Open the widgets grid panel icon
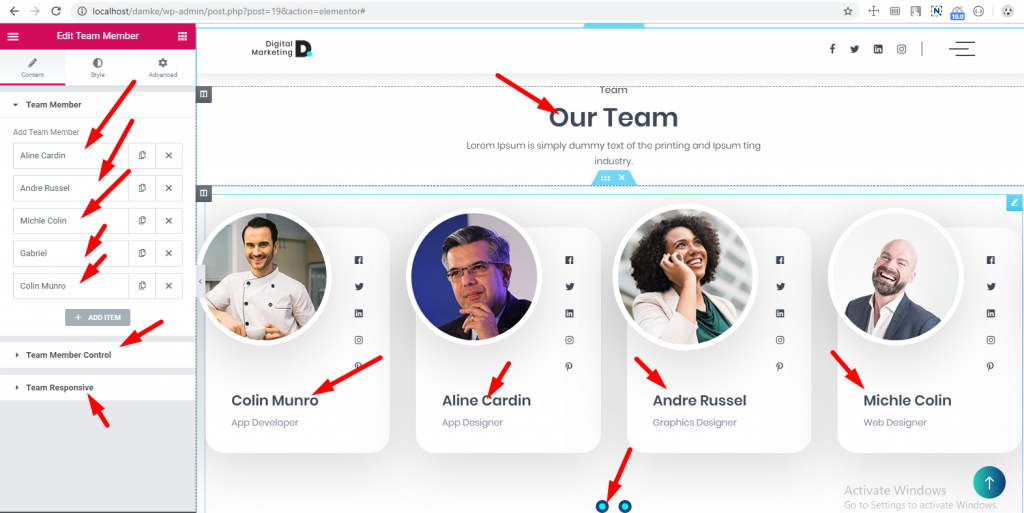Screen dimensions: 1024x513 pyautogui.click(x=182, y=37)
